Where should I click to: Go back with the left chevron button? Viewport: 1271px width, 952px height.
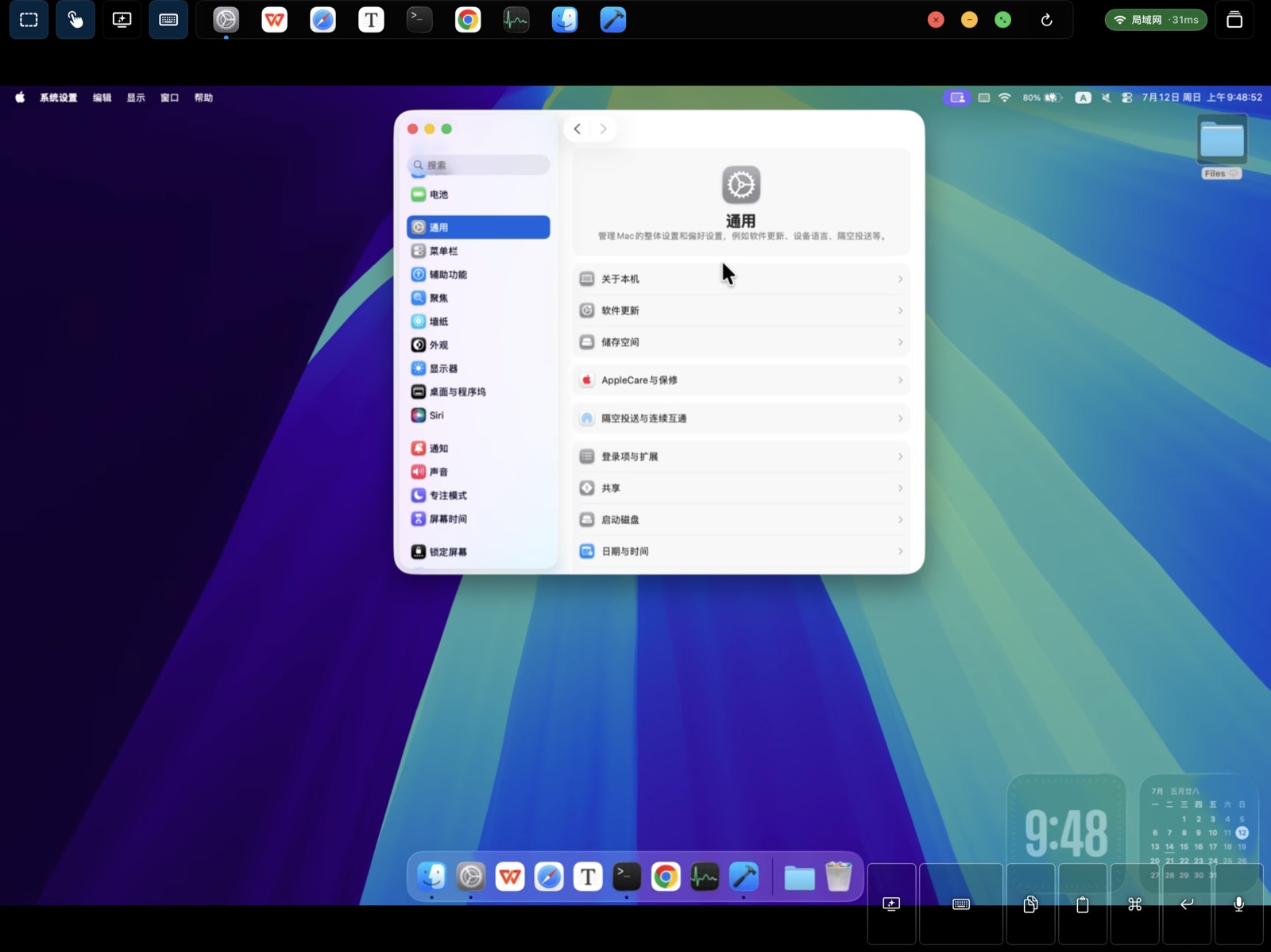point(578,129)
